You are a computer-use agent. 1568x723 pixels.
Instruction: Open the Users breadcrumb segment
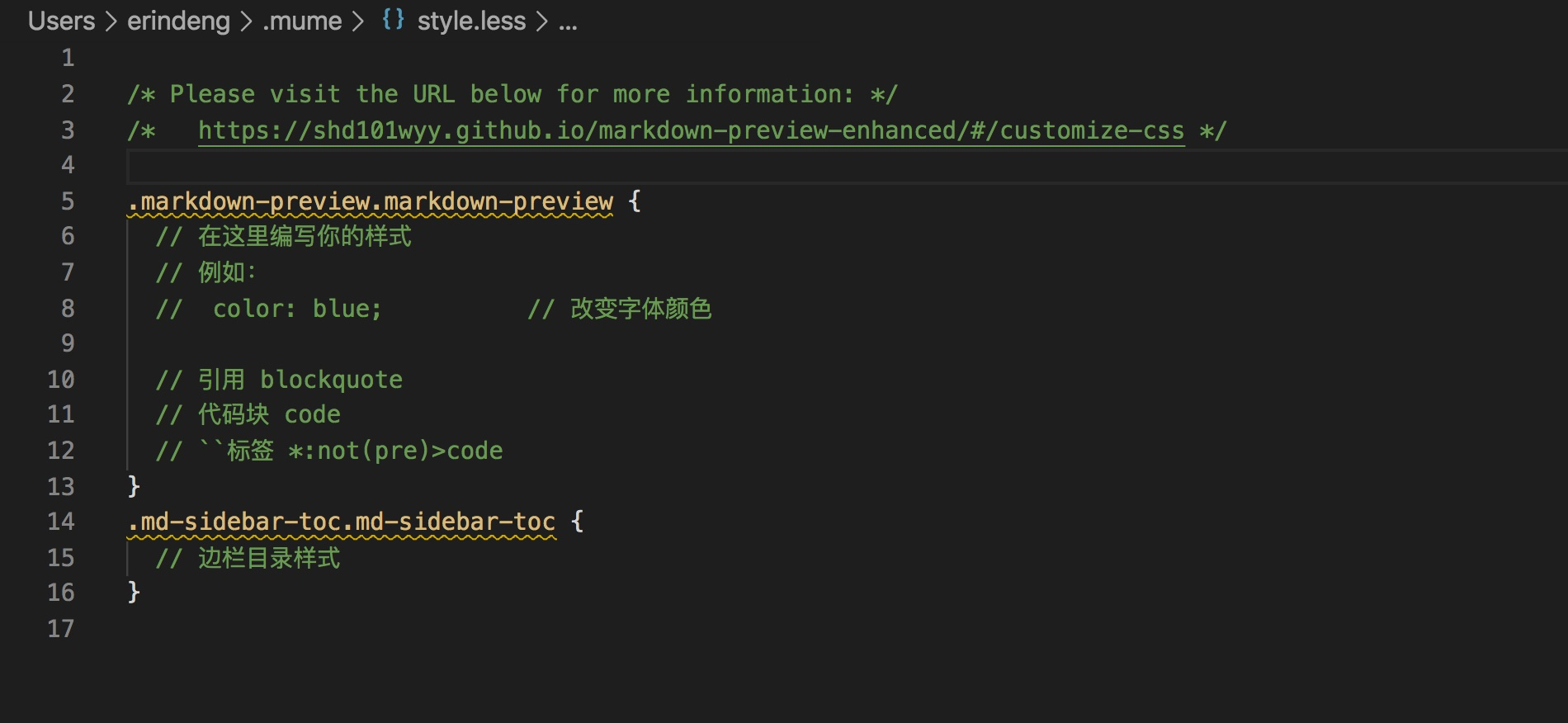[x=62, y=21]
